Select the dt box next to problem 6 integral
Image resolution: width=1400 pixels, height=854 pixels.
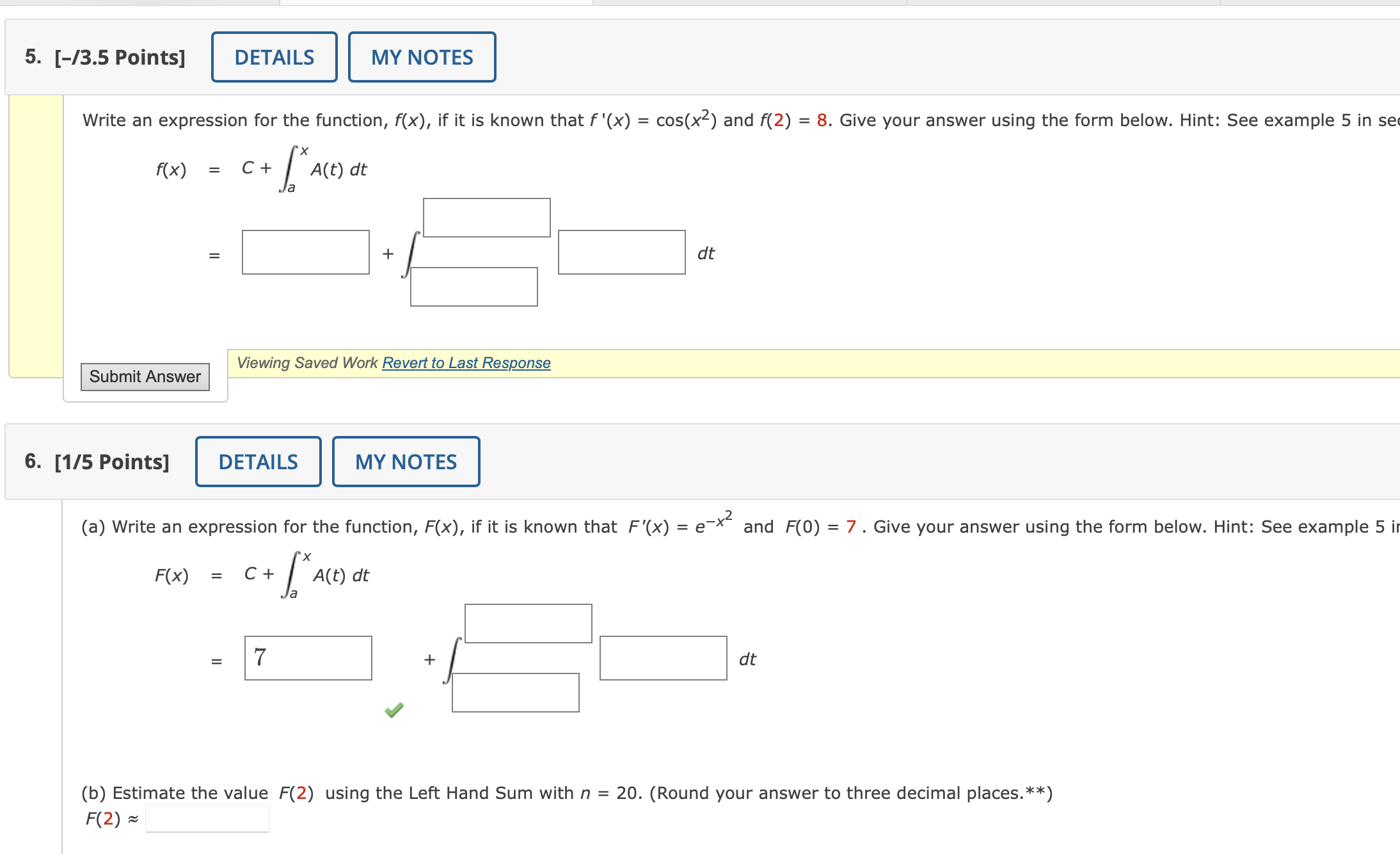tap(663, 657)
